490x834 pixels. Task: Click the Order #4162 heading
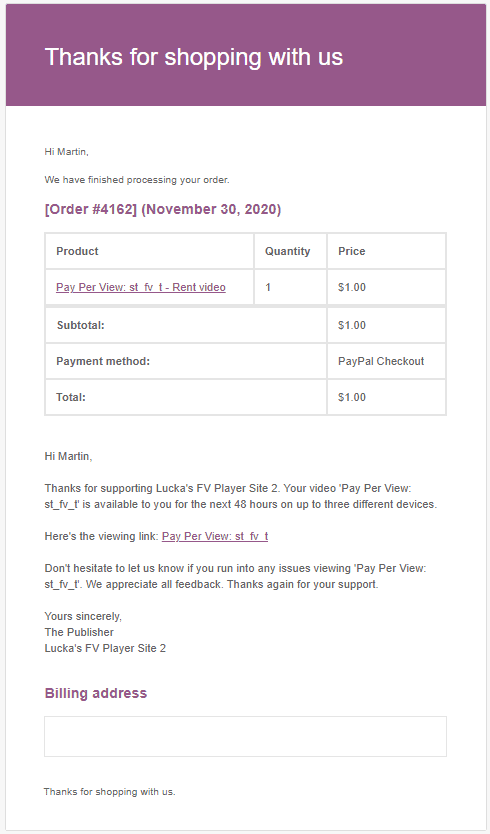pos(163,210)
